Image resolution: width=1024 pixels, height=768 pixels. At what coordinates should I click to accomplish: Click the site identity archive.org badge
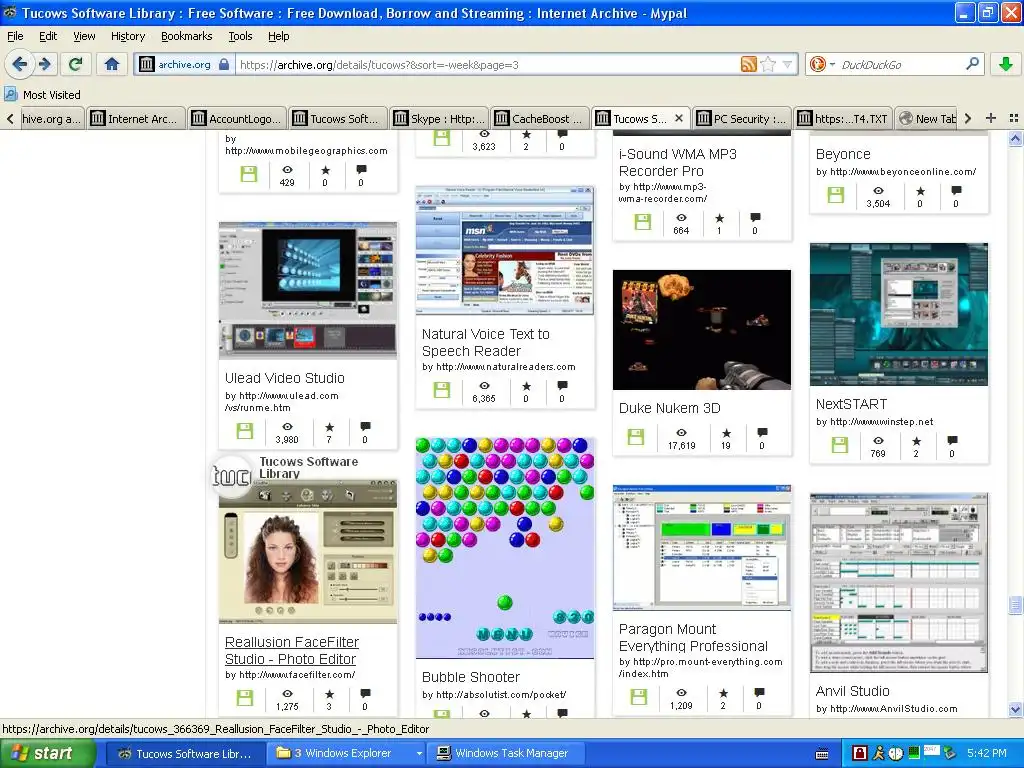[x=184, y=64]
